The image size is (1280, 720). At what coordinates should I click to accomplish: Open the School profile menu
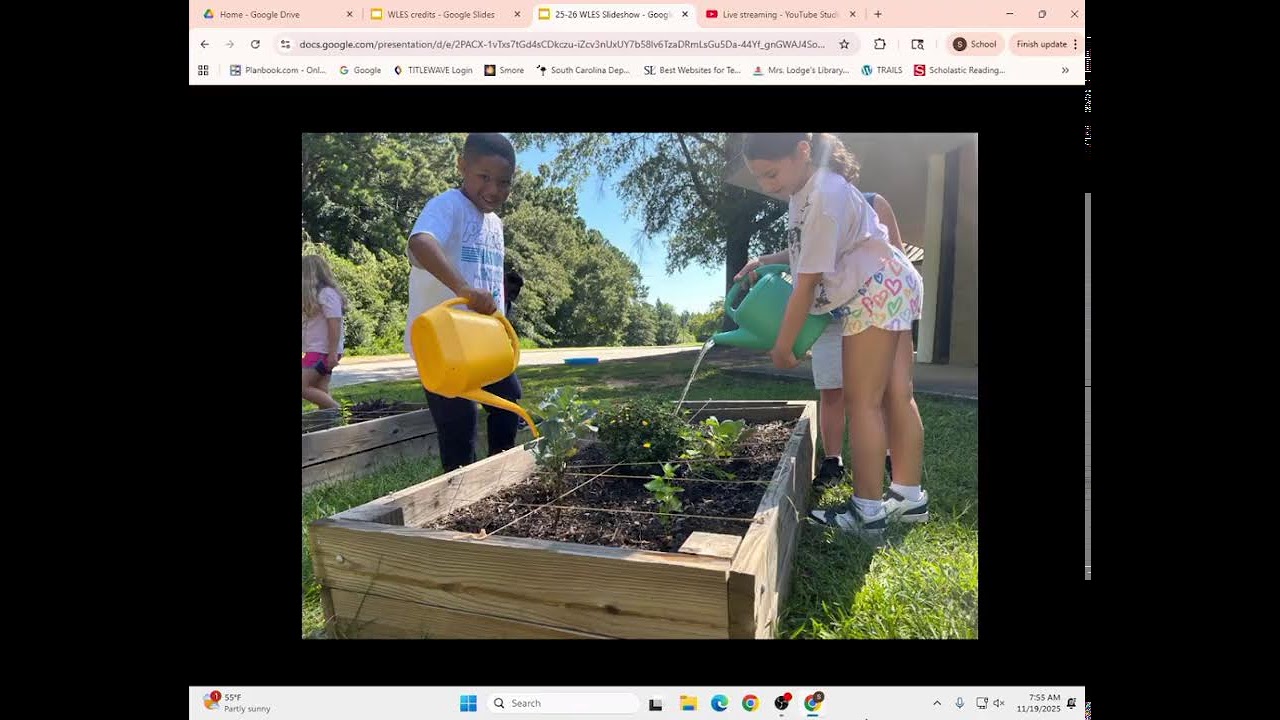(x=975, y=44)
